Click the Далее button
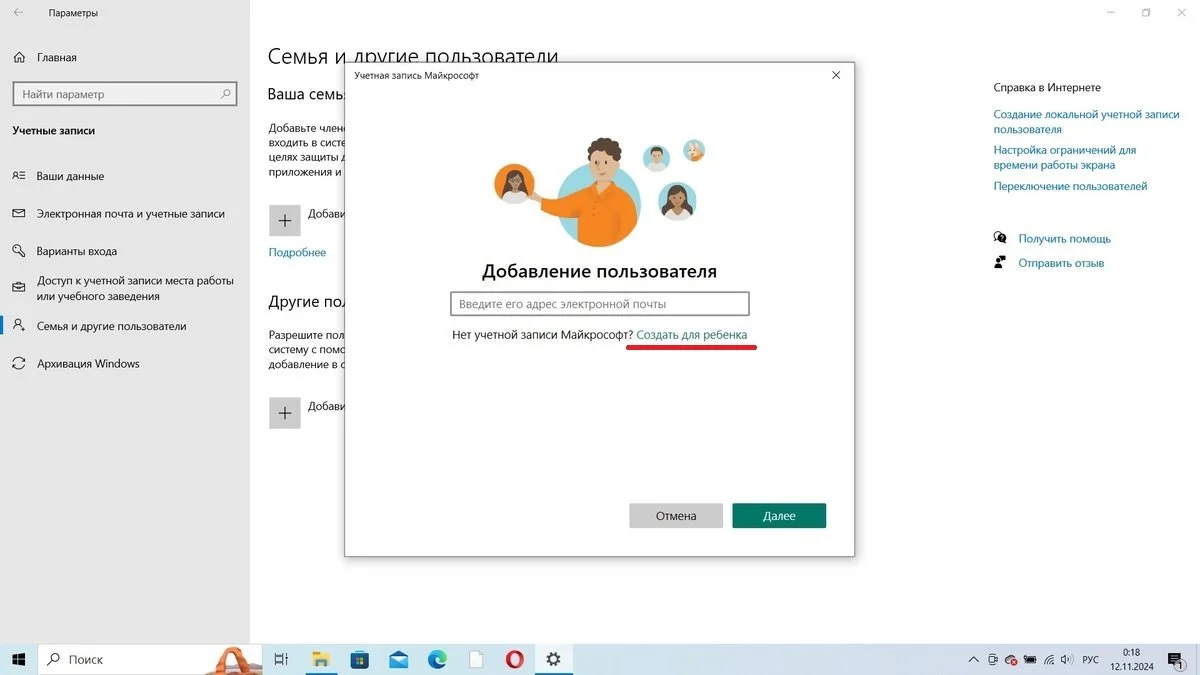This screenshot has height=675, width=1200. tap(779, 516)
